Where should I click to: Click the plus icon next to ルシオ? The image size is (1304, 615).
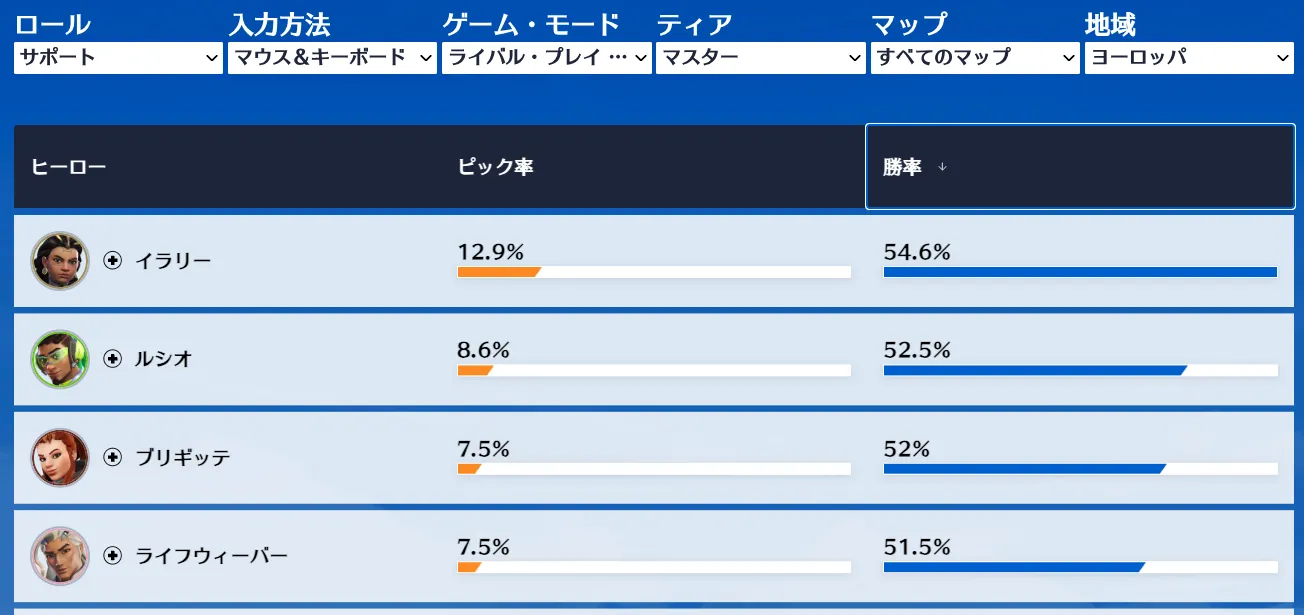(x=110, y=358)
